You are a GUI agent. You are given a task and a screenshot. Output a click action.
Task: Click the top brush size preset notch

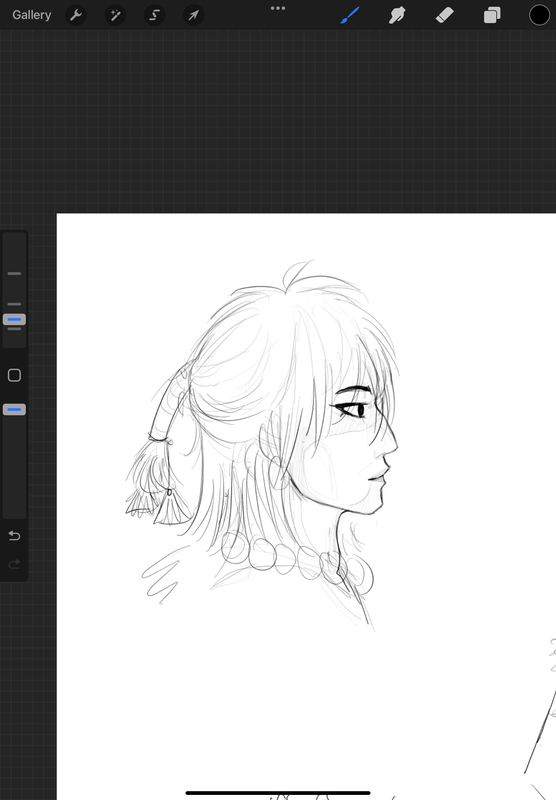14,273
